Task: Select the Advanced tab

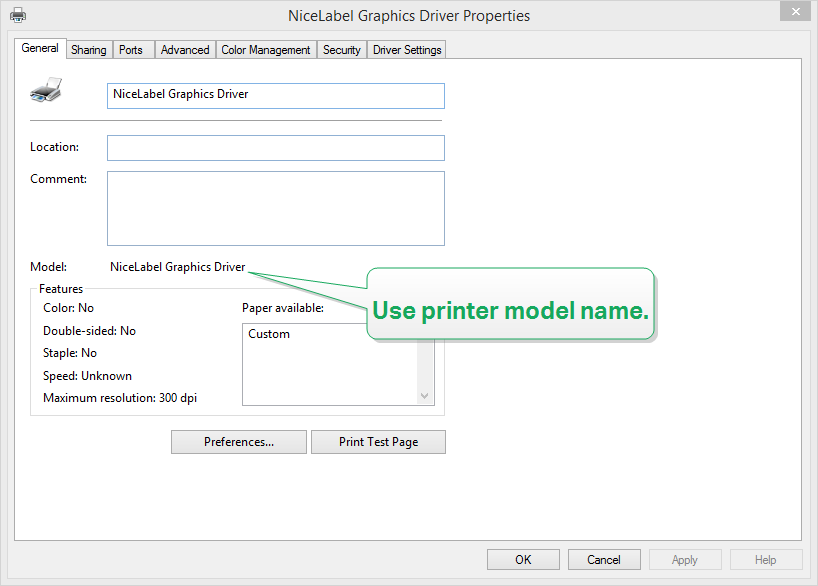Action: point(185,50)
